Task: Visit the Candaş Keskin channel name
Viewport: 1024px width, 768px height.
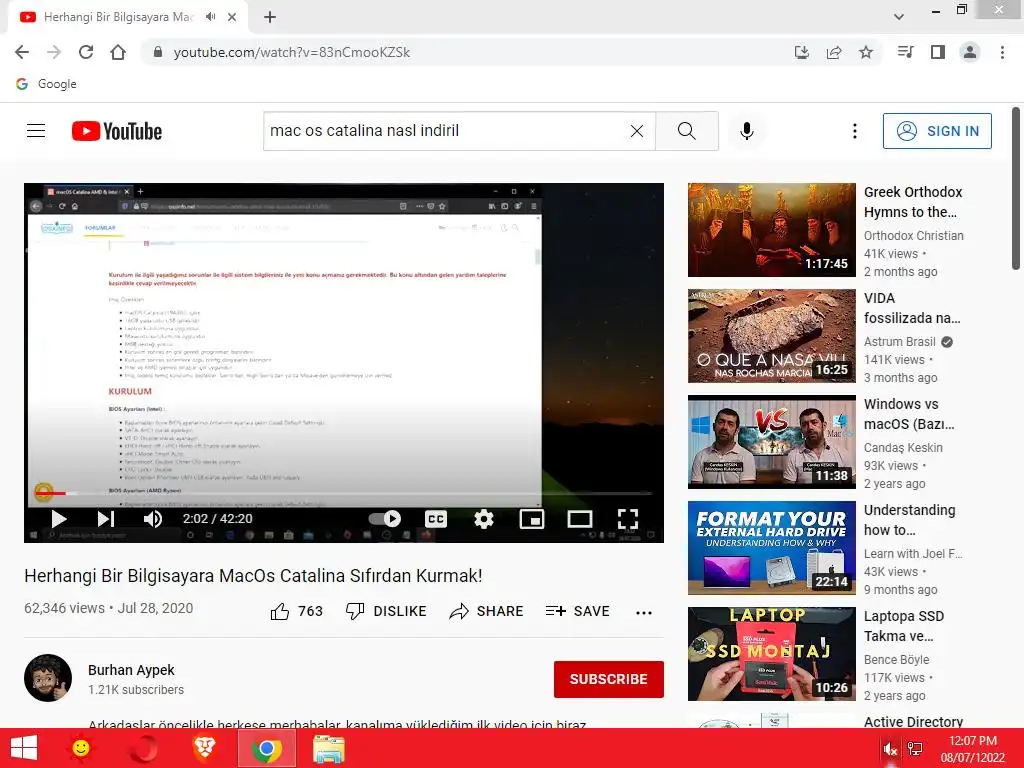Action: pyautogui.click(x=903, y=447)
